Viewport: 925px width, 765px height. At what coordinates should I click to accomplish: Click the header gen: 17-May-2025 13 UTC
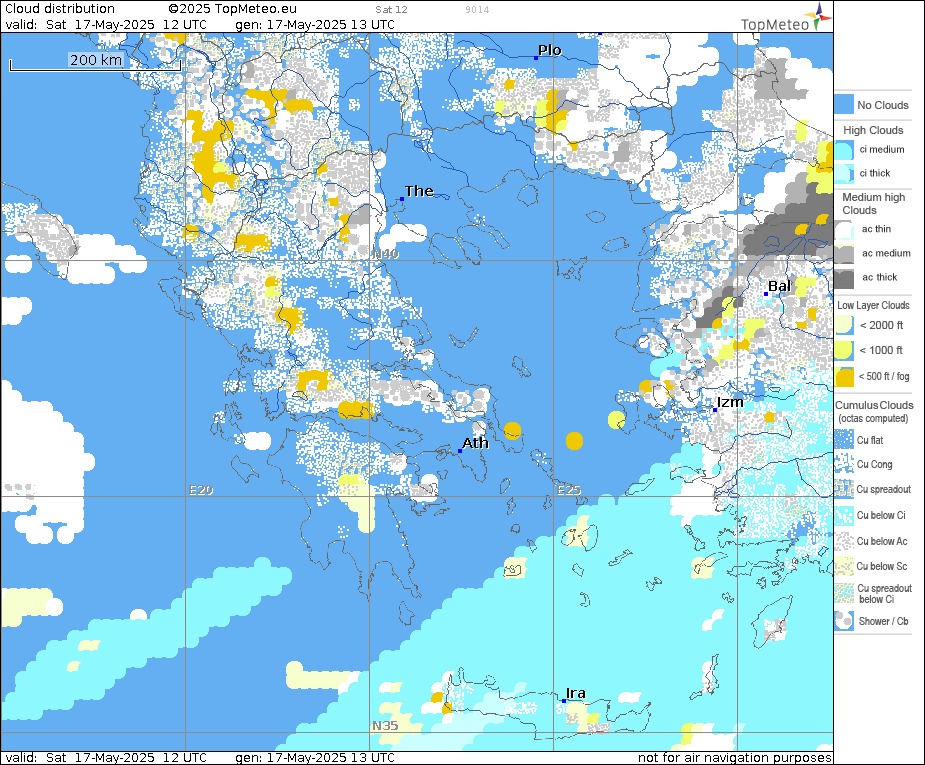pyautogui.click(x=315, y=25)
